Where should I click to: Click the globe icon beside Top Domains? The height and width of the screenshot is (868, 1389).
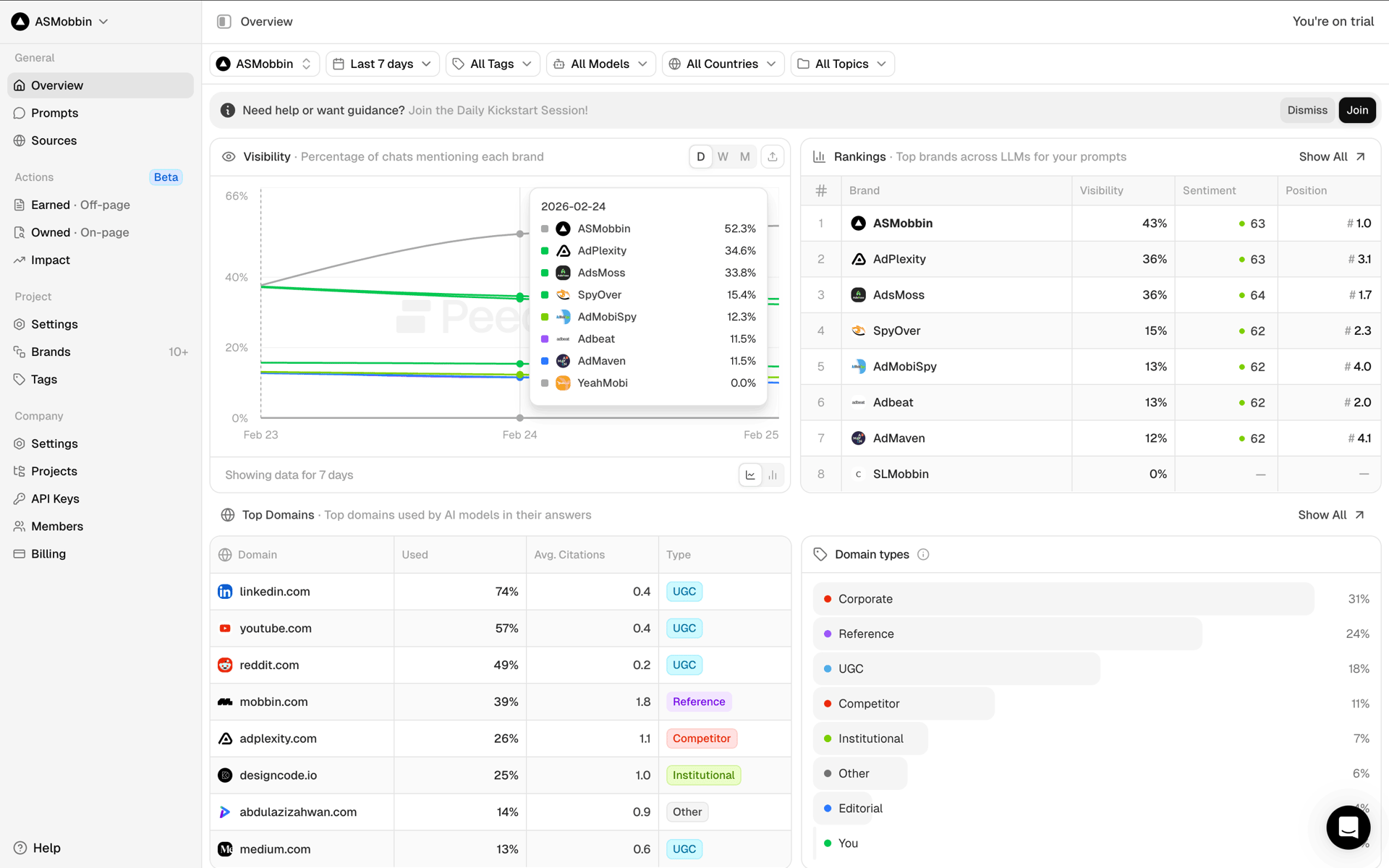228,515
